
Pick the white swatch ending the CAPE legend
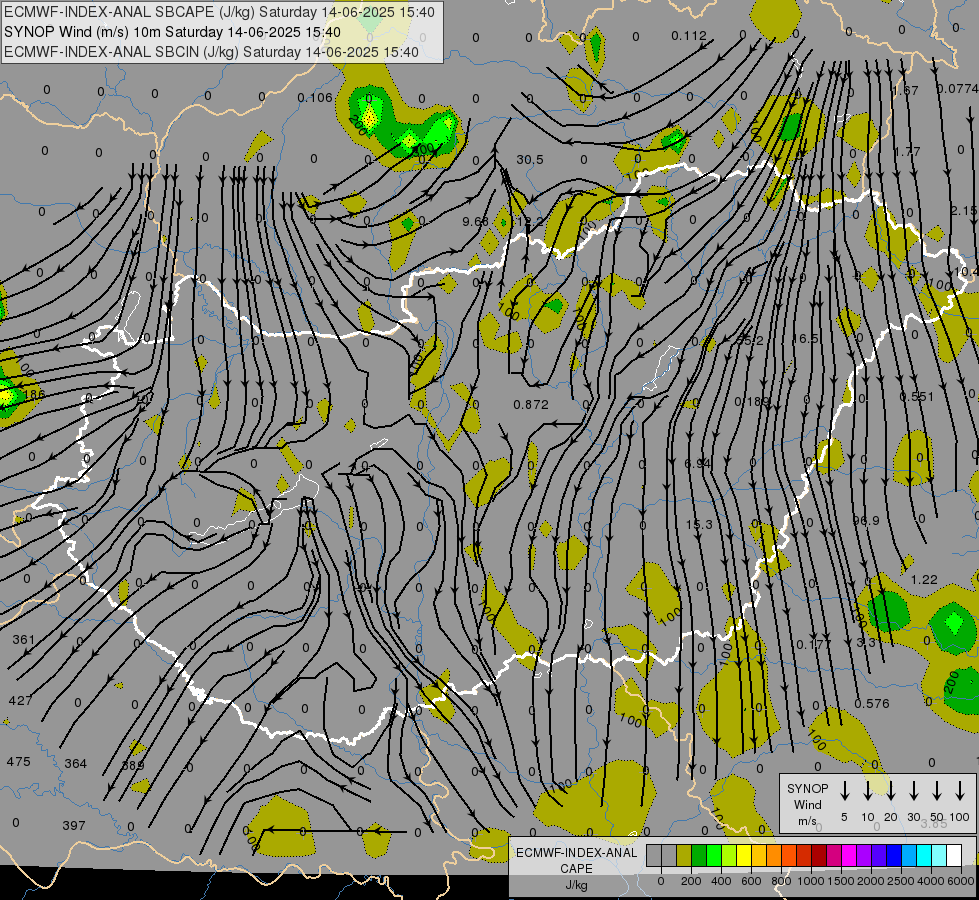pos(953,856)
